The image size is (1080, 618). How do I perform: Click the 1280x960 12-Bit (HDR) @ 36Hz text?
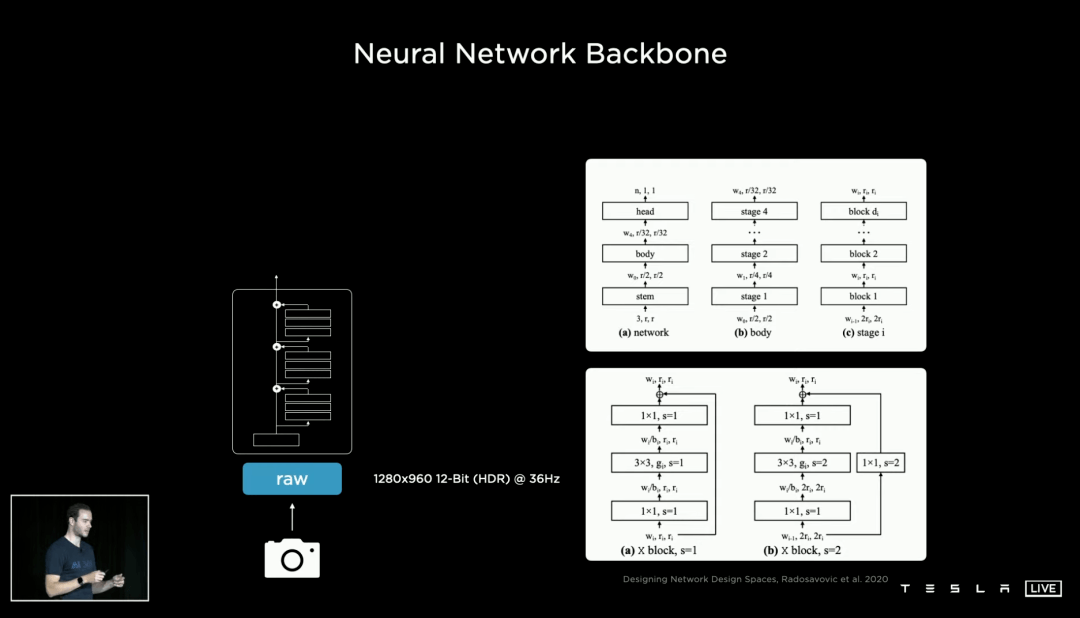[x=466, y=479]
